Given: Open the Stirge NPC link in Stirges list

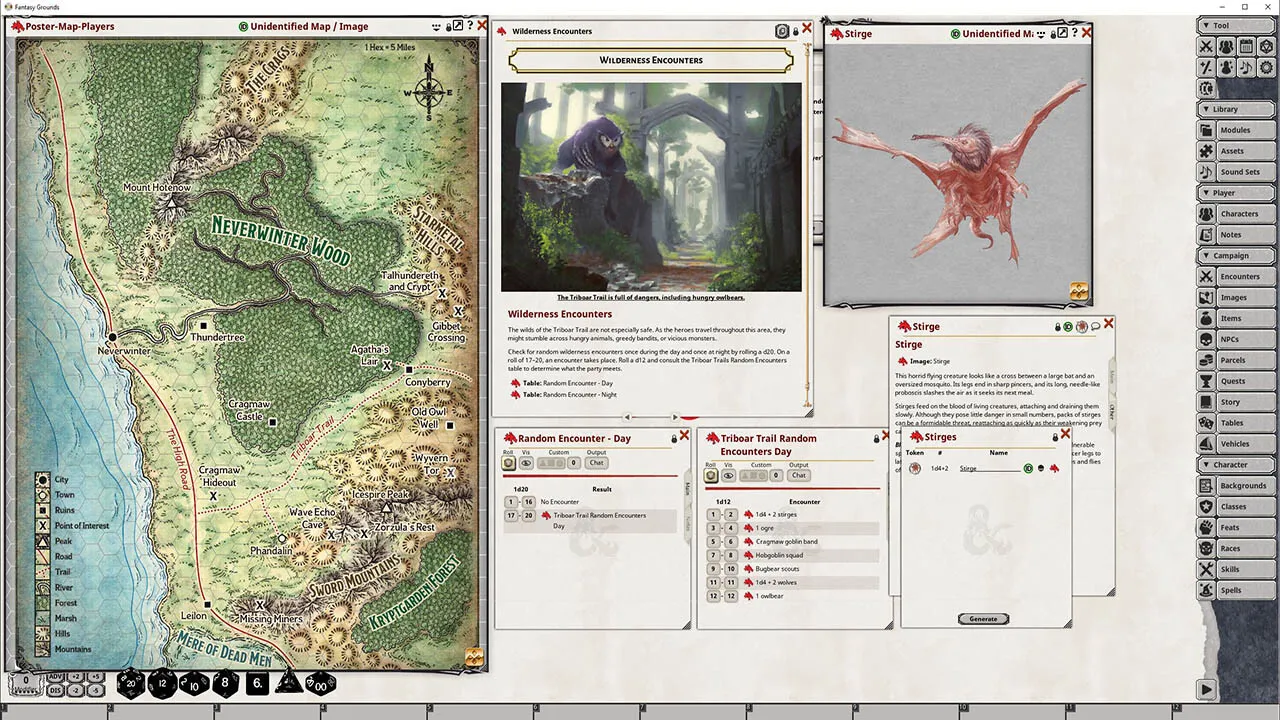Looking at the screenshot, I should tap(1054, 468).
